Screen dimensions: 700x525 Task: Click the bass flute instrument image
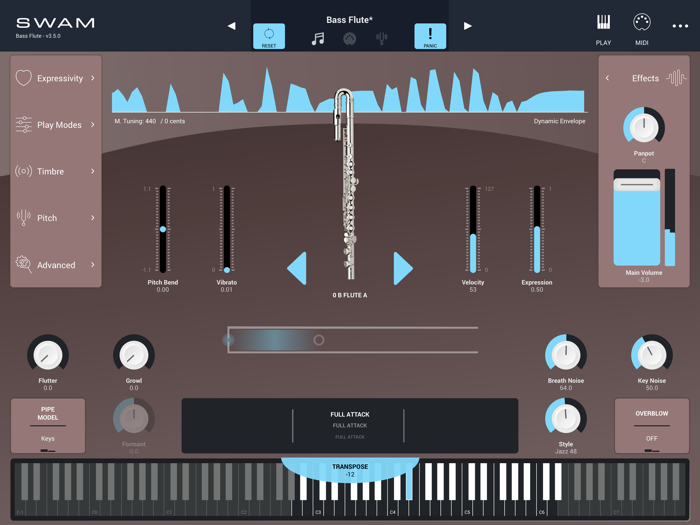[x=347, y=183]
